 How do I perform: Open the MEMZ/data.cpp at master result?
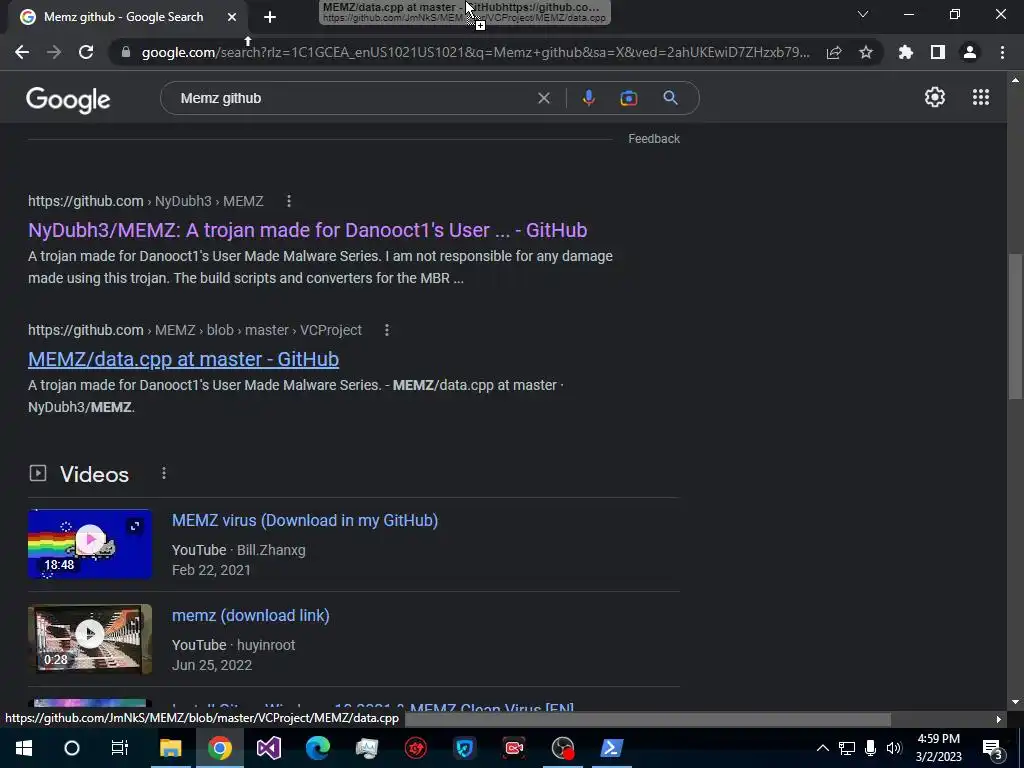(x=184, y=359)
